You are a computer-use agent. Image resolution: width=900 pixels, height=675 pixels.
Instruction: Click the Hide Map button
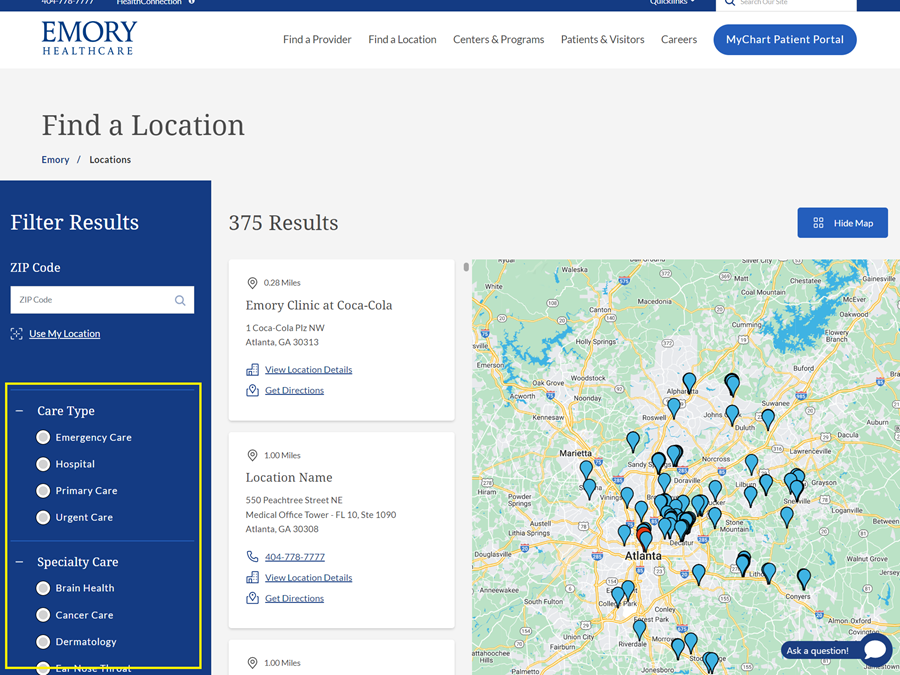pos(842,223)
